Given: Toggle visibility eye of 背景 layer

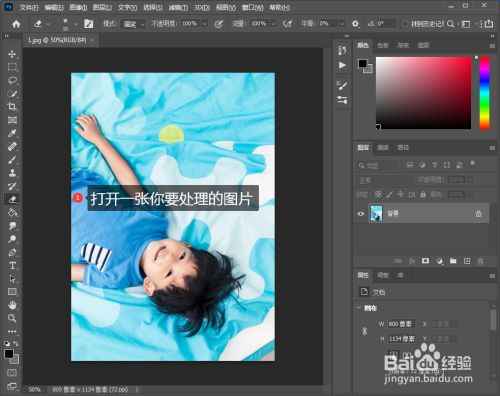Looking at the screenshot, I should tap(361, 214).
